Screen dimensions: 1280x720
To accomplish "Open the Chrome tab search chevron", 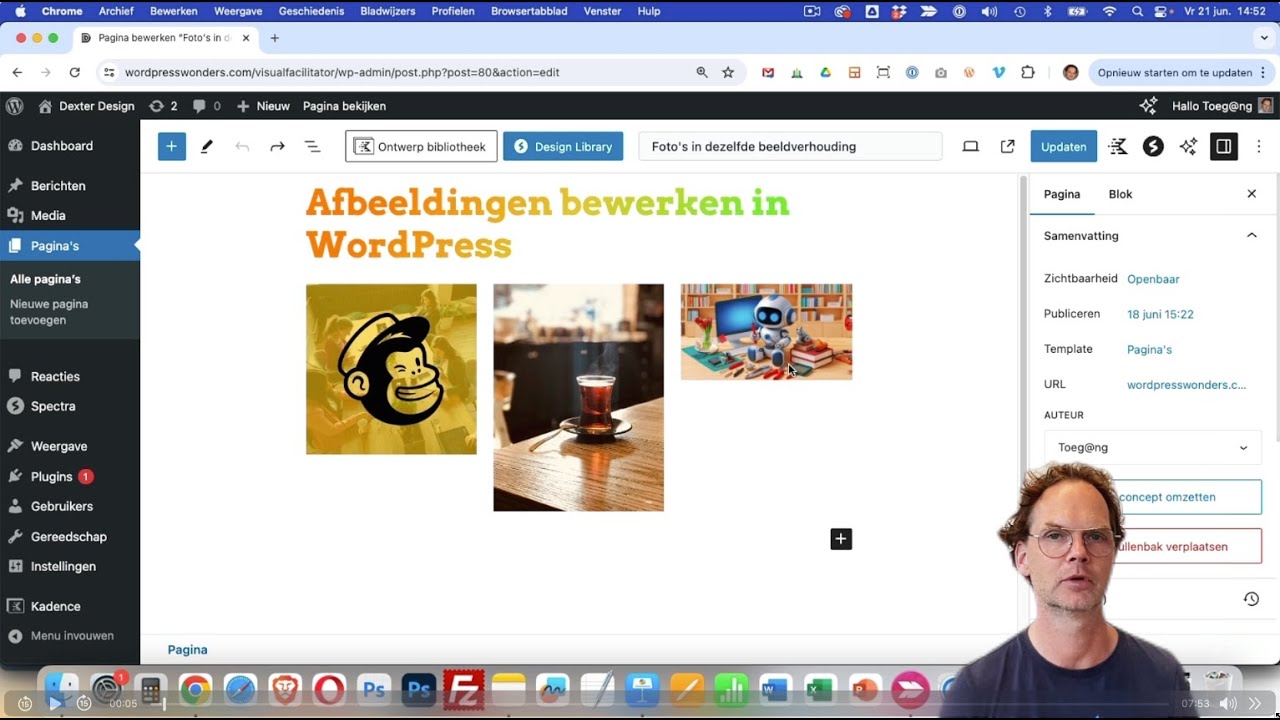I will (1264, 38).
